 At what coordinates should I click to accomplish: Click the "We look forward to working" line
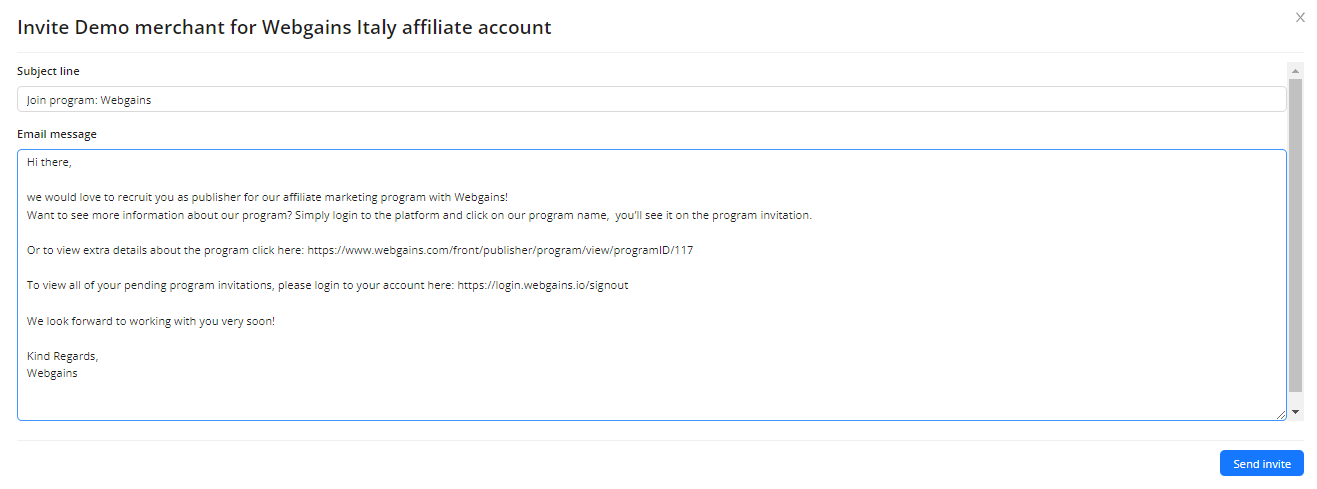[x=150, y=322]
